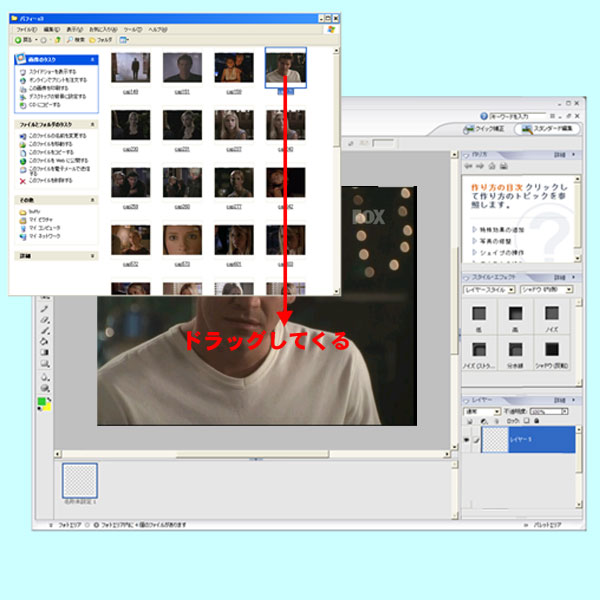Viewport: 600px width, 600px height.
Task: Collapse the 画像のタスク panel
Action: pyautogui.click(x=92, y=60)
